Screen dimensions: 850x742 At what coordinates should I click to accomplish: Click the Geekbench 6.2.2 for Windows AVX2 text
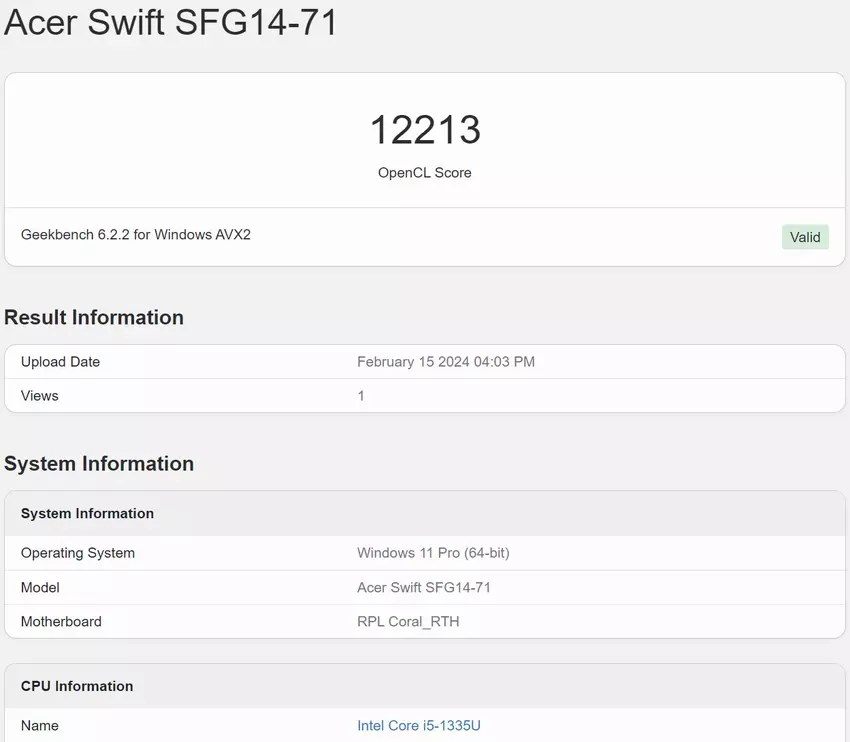136,235
